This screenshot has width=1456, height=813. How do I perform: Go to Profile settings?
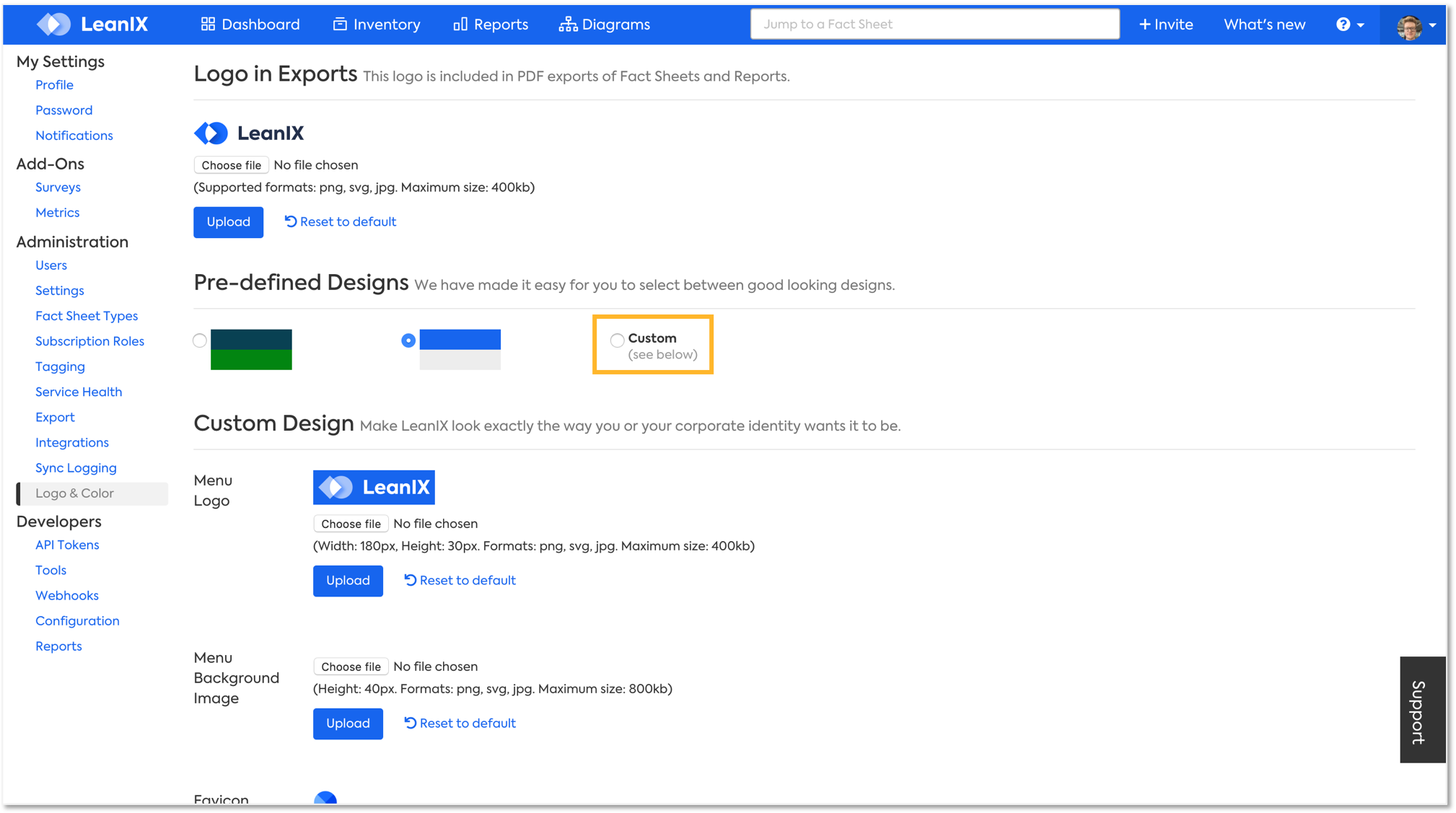pyautogui.click(x=54, y=85)
